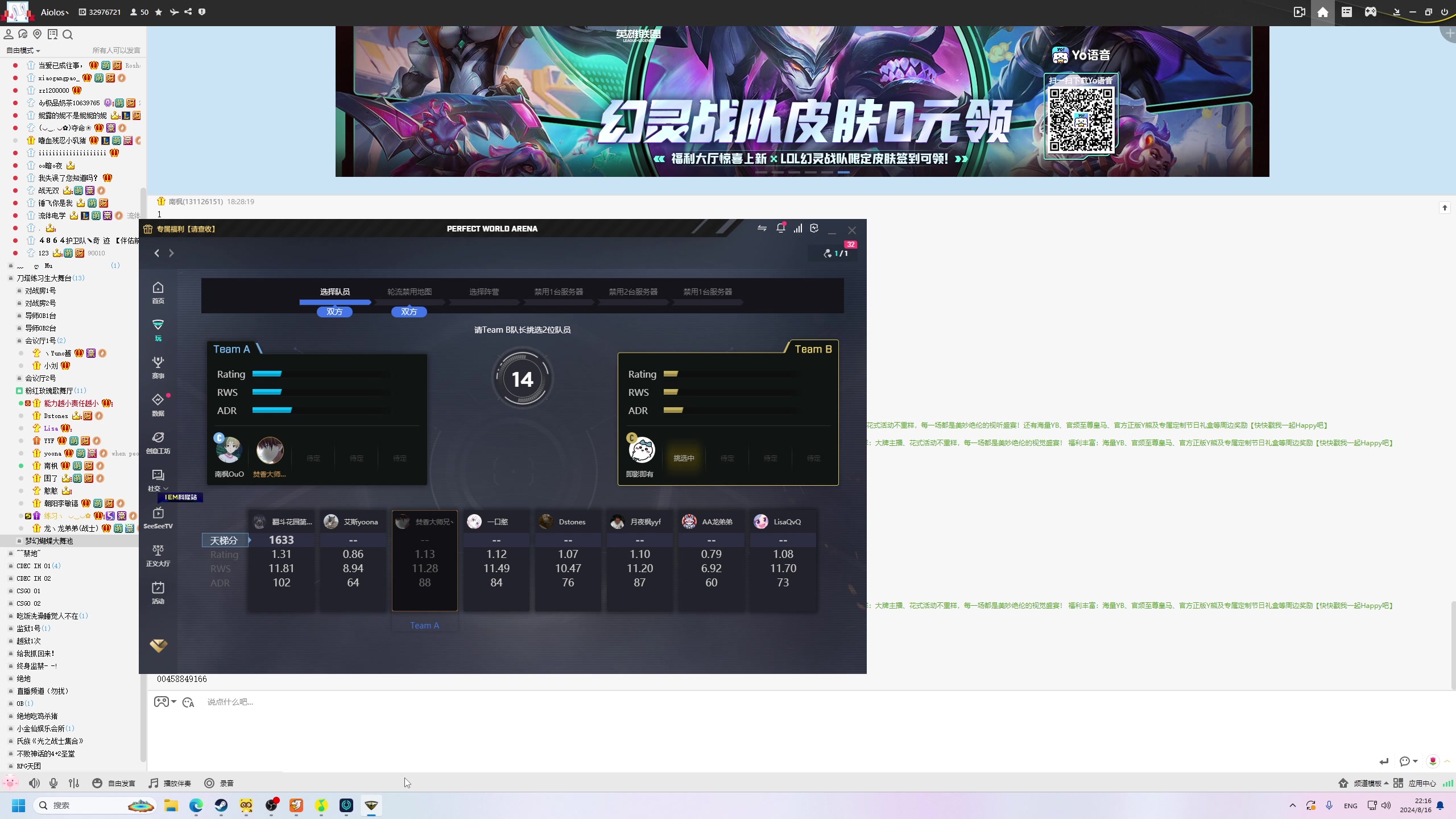Open the 自由模式 mode dropdown
The height and width of the screenshot is (819, 1456).
pos(23,51)
